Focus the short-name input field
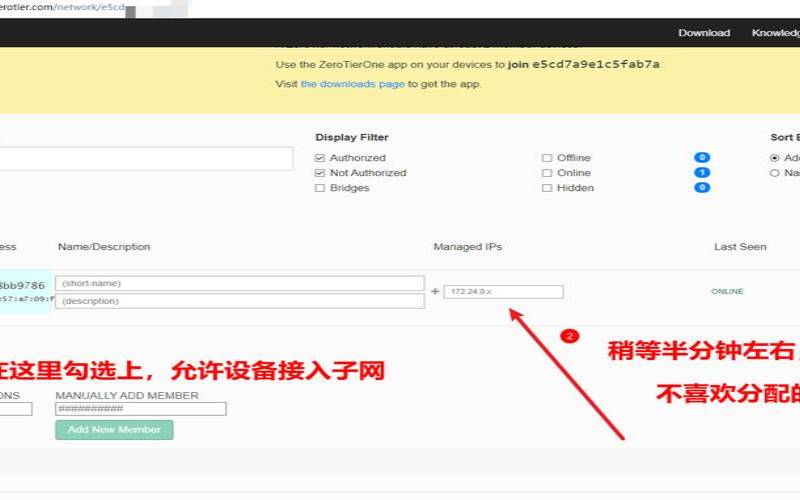This screenshot has width=800, height=500. (240, 283)
